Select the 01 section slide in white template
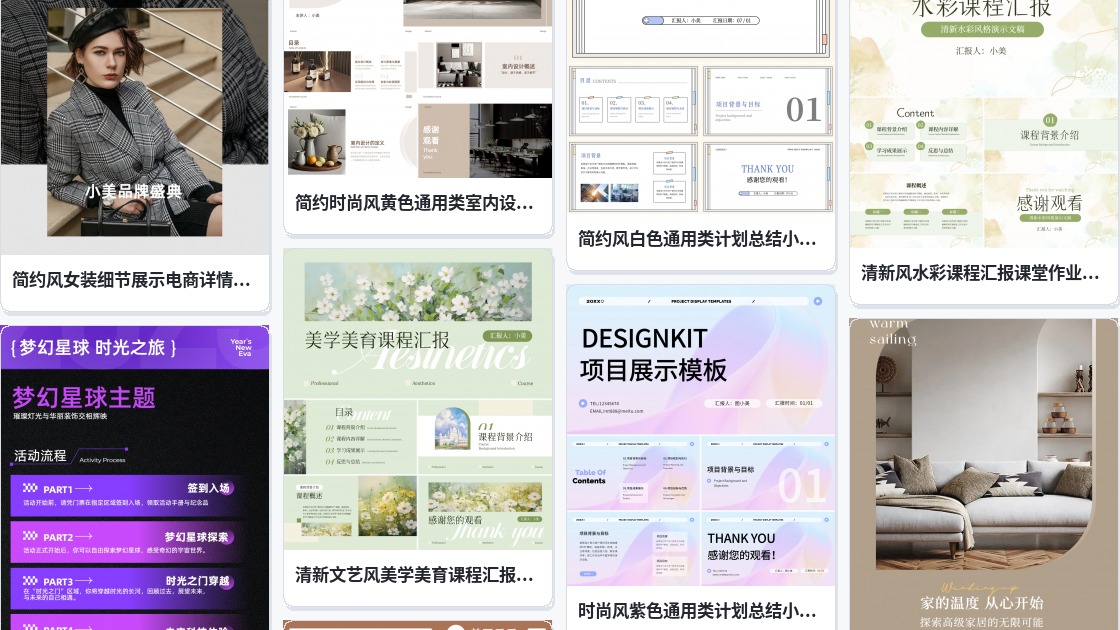Screen dimensions: 1120x630 [768, 101]
